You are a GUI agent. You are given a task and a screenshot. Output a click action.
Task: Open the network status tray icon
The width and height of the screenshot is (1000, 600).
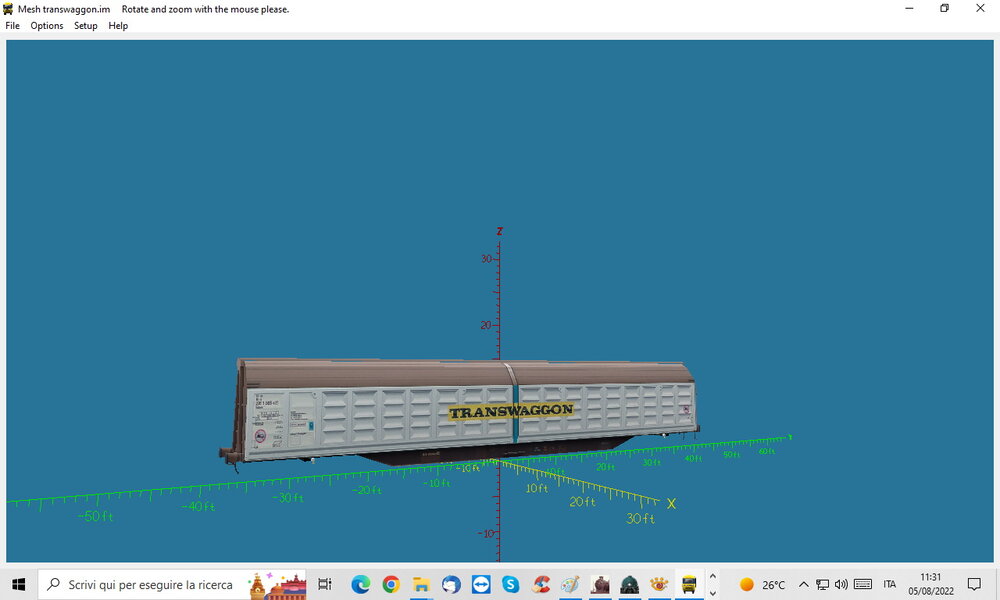point(823,584)
